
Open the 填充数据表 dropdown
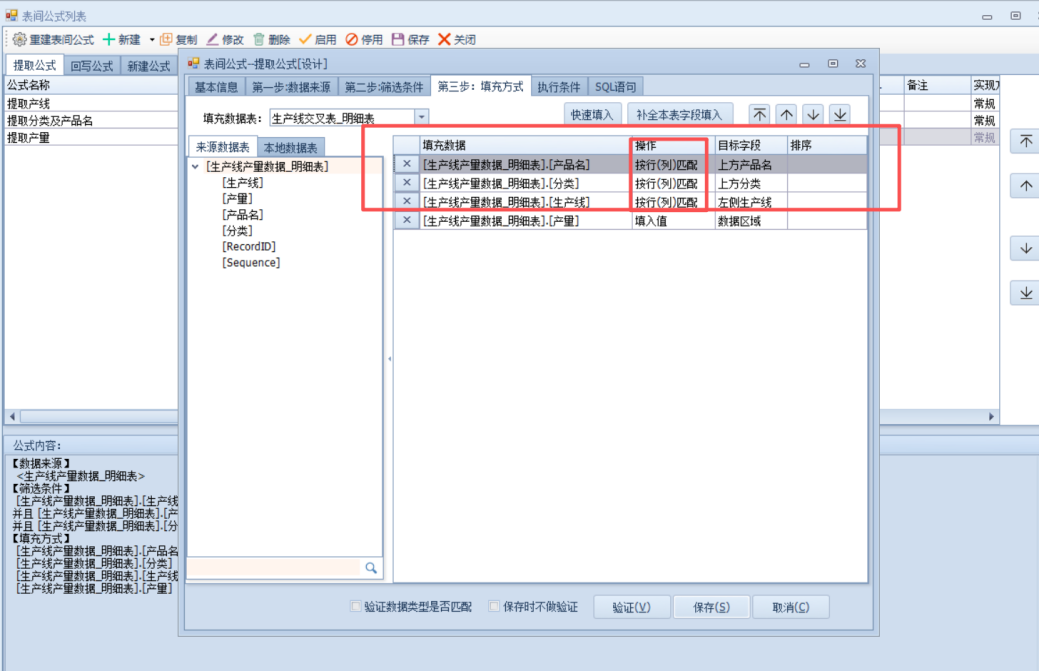pyautogui.click(x=421, y=118)
